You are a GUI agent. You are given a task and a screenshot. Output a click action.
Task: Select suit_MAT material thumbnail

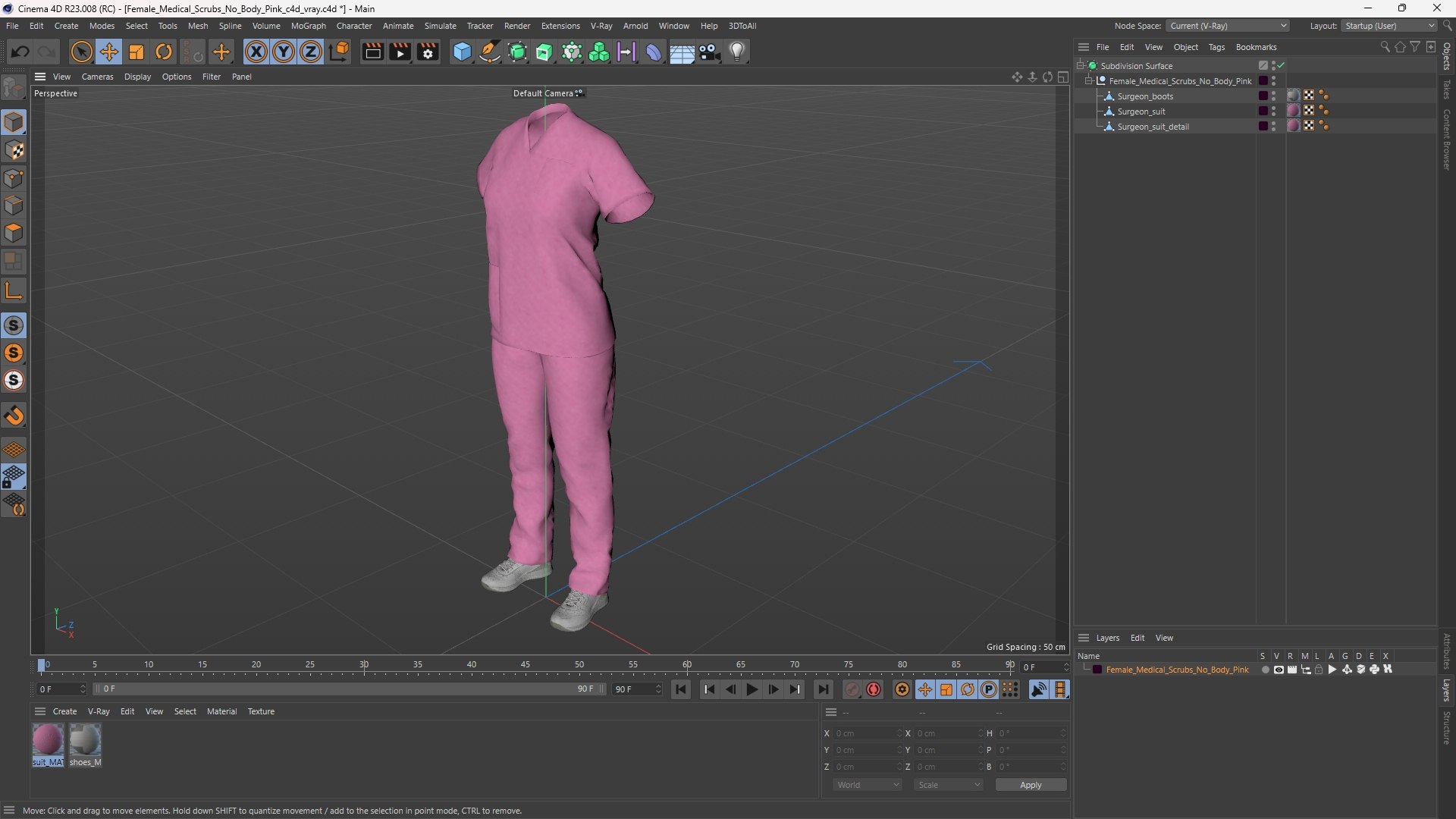pyautogui.click(x=48, y=745)
